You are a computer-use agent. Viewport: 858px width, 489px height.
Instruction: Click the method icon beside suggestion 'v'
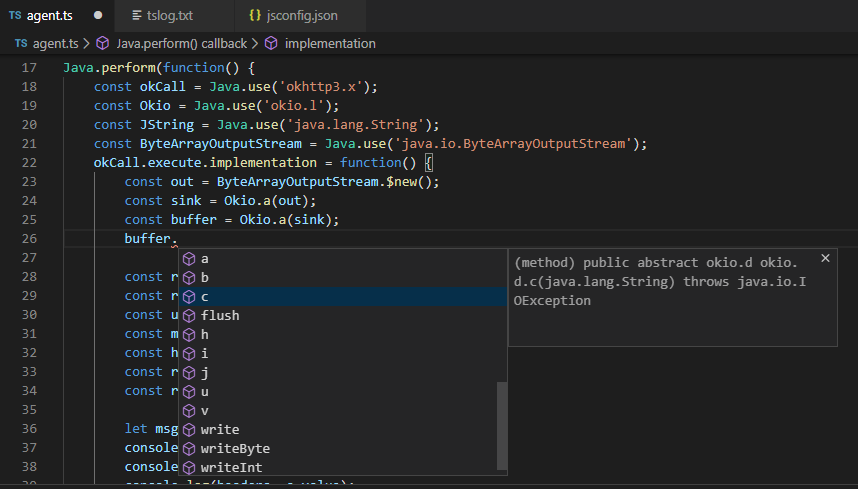point(189,410)
